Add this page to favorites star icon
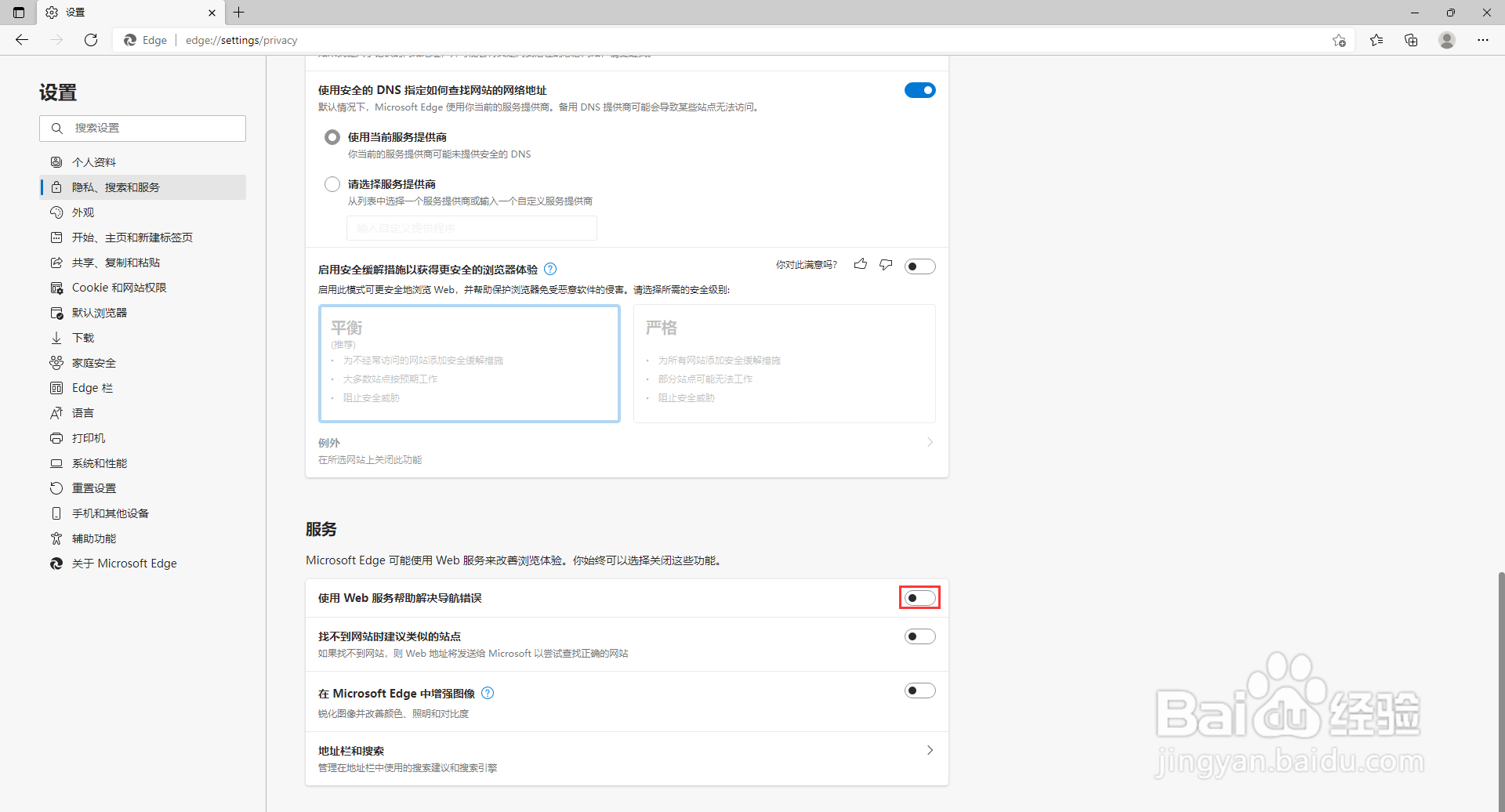Viewport: 1505px width, 812px height. click(1339, 40)
